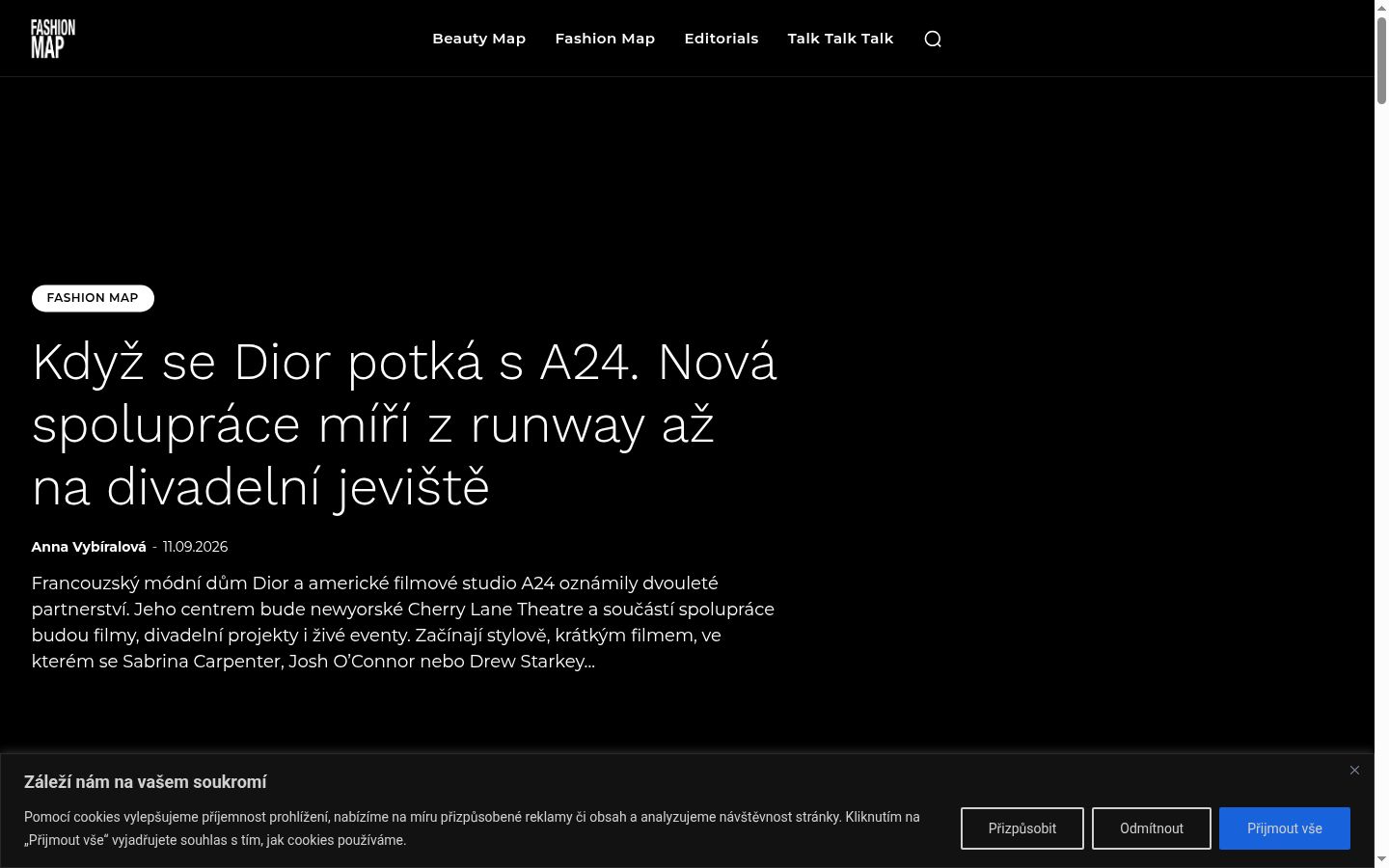Click the scrollbar down arrow
The height and width of the screenshot is (868, 1389).
tap(1381, 859)
